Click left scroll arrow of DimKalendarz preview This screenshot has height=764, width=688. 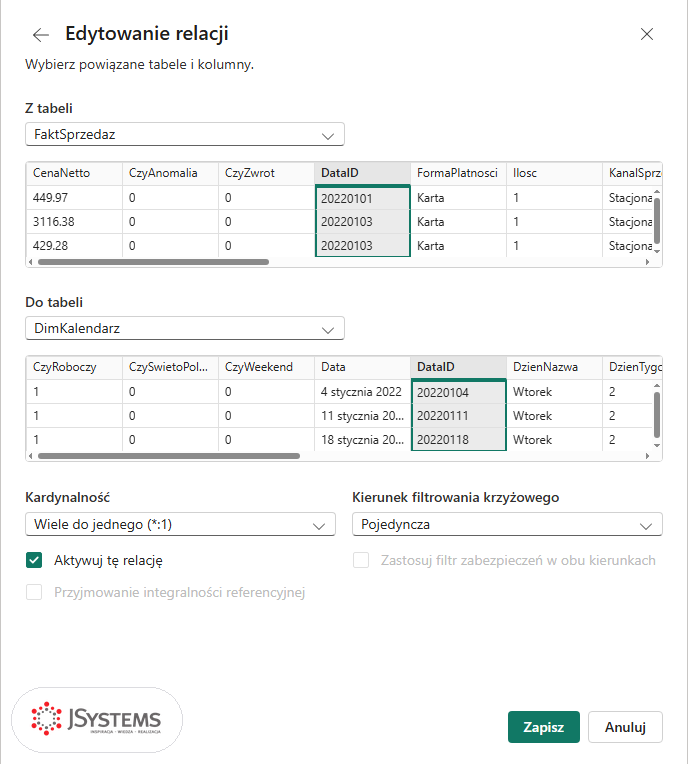pyautogui.click(x=31, y=456)
